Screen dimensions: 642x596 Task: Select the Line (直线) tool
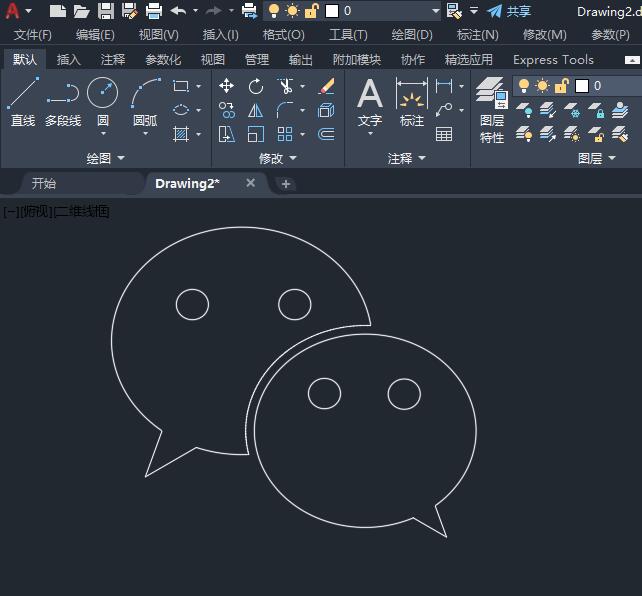coord(23,102)
